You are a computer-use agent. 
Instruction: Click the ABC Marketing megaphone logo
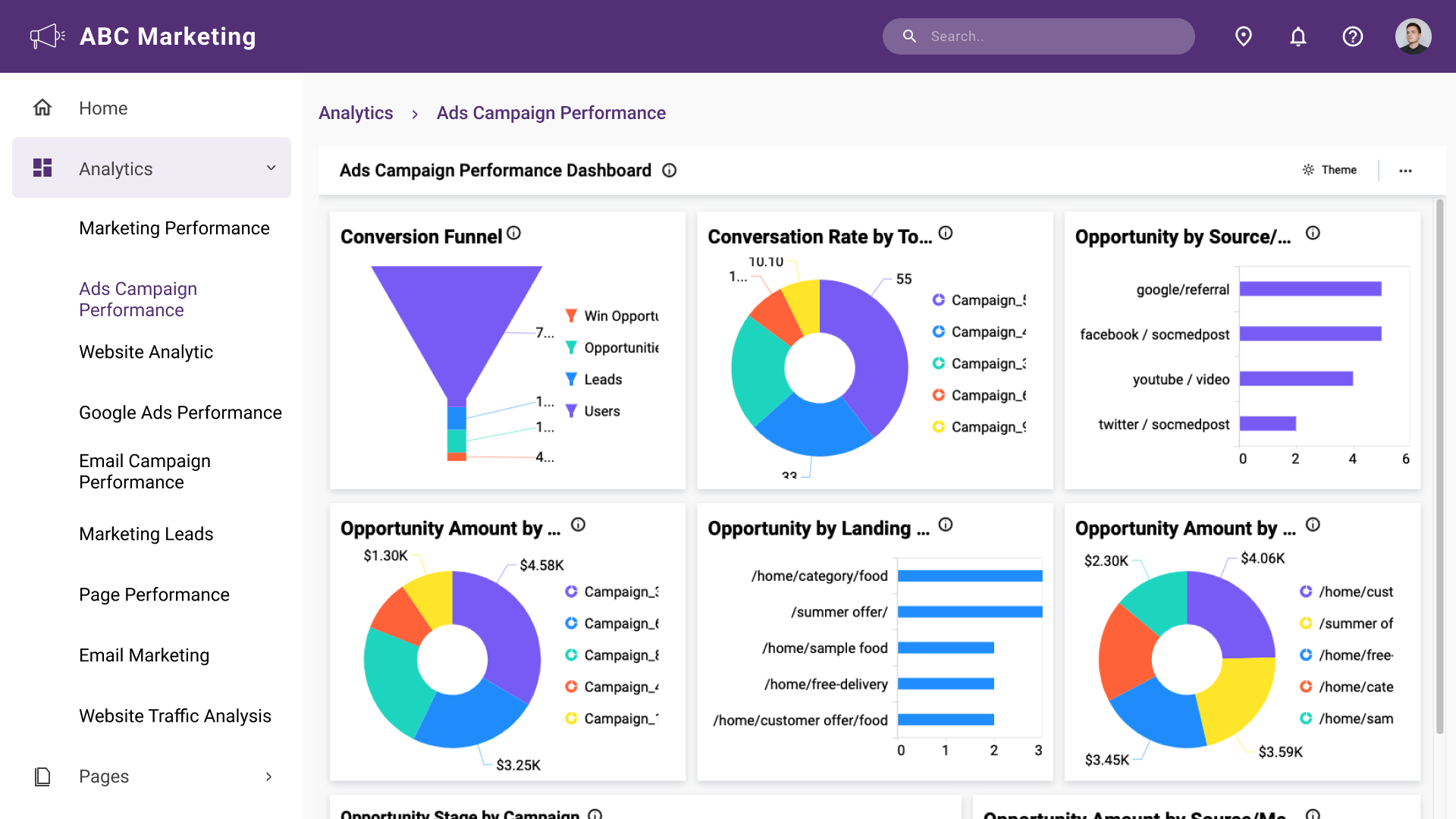tap(46, 36)
